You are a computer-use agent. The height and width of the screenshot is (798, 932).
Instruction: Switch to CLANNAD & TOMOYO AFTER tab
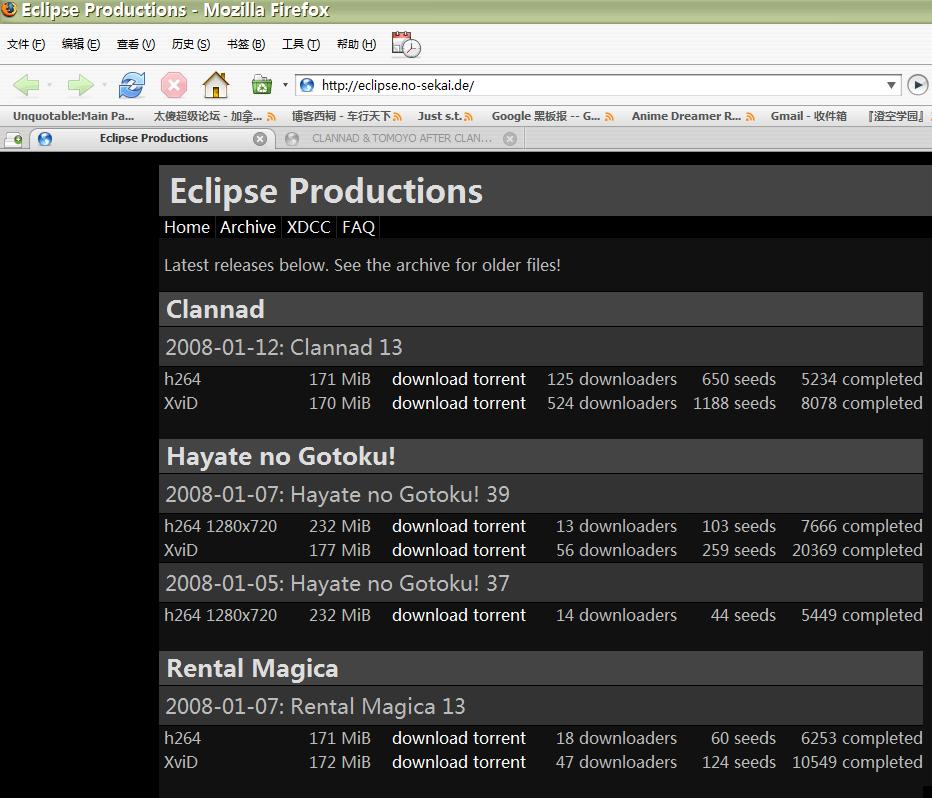(401, 138)
